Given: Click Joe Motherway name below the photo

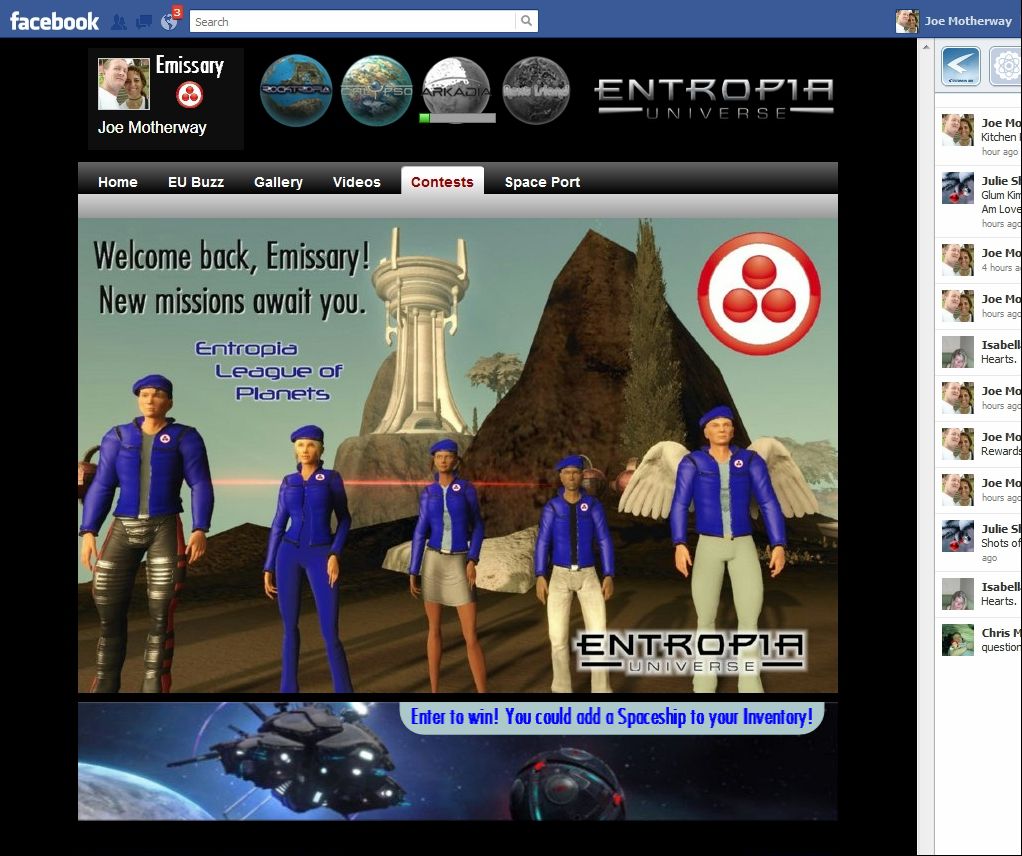Looking at the screenshot, I should tap(152, 128).
